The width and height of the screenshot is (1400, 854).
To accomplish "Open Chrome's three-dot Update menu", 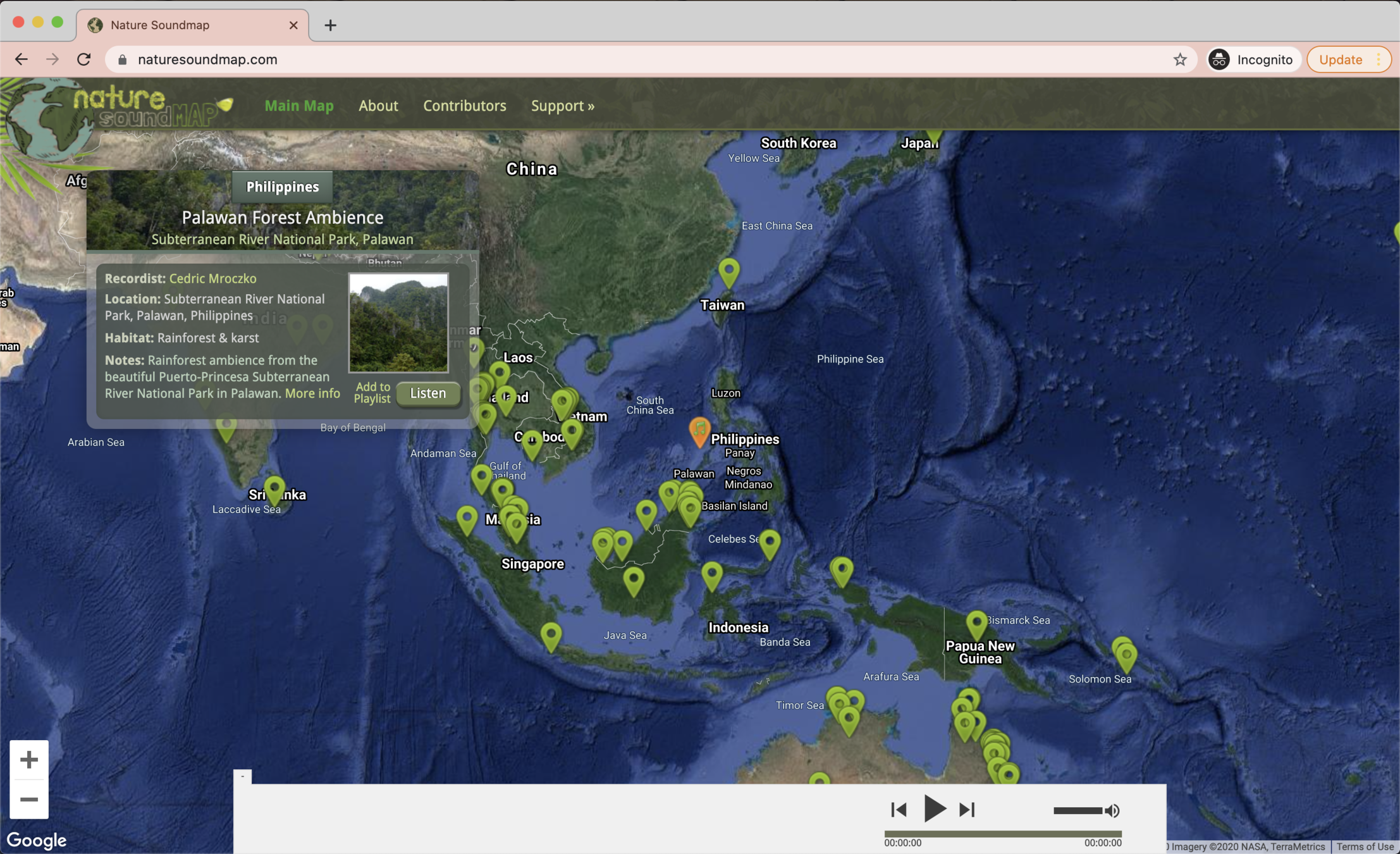I will pos(1379,59).
